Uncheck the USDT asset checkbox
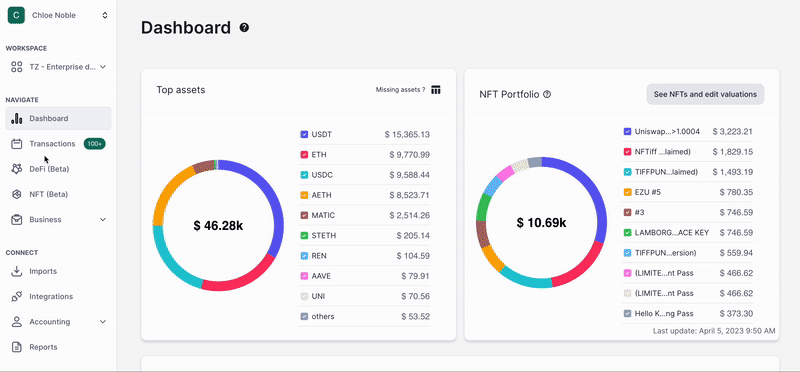Image resolution: width=800 pixels, height=372 pixels. coord(304,135)
